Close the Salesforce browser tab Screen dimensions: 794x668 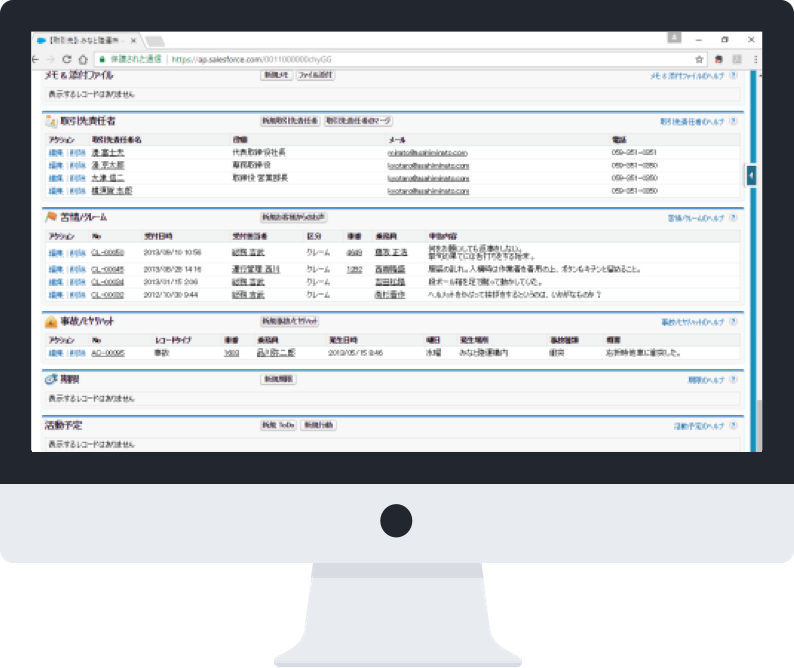tap(134, 41)
